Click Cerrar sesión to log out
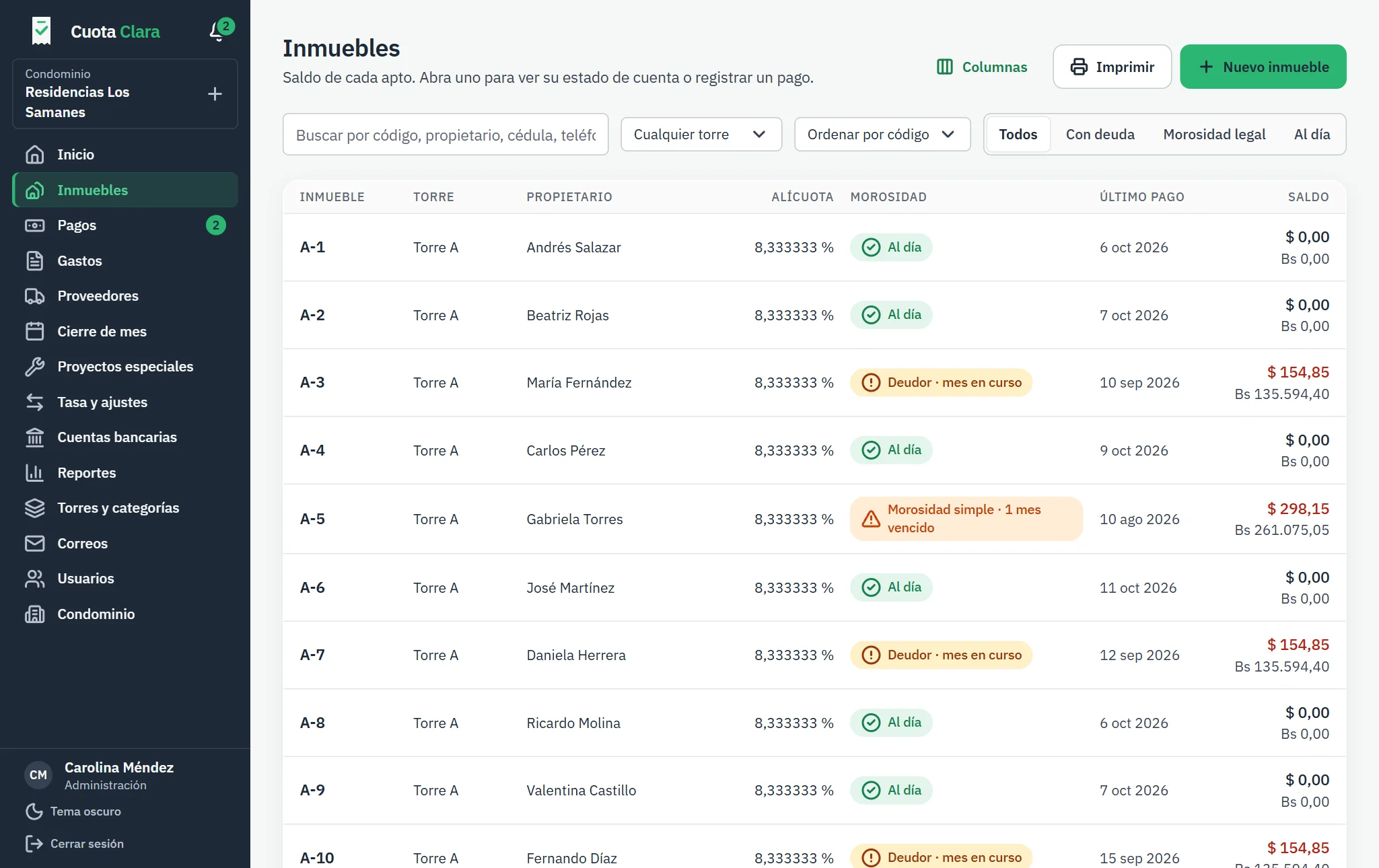Screen dimensions: 1379x868 point(75,844)
